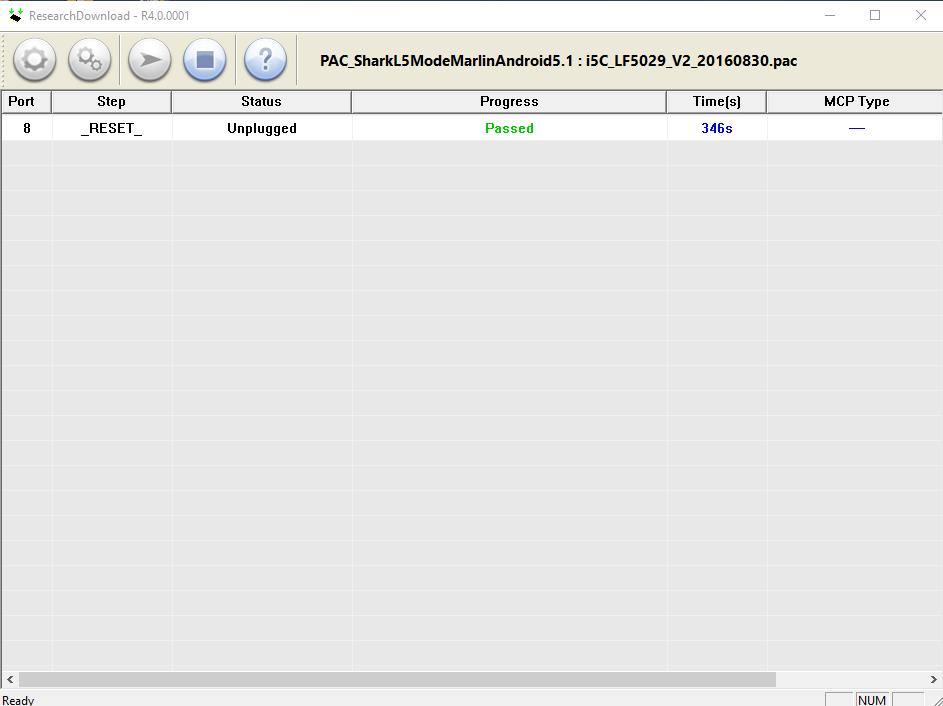This screenshot has height=706, width=943.
Task: Open the download settings gear
Action: [34, 60]
